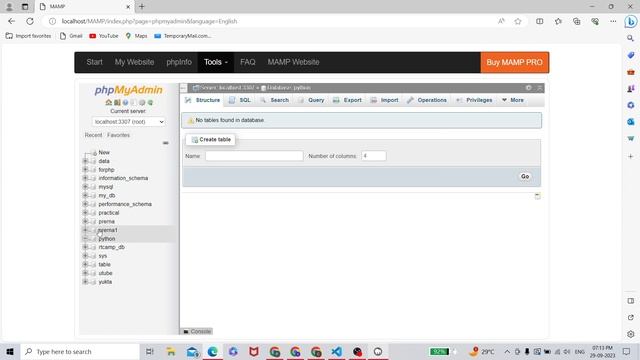Add new sidebar app plus icon
The width and height of the screenshot is (640, 360).
631,156
